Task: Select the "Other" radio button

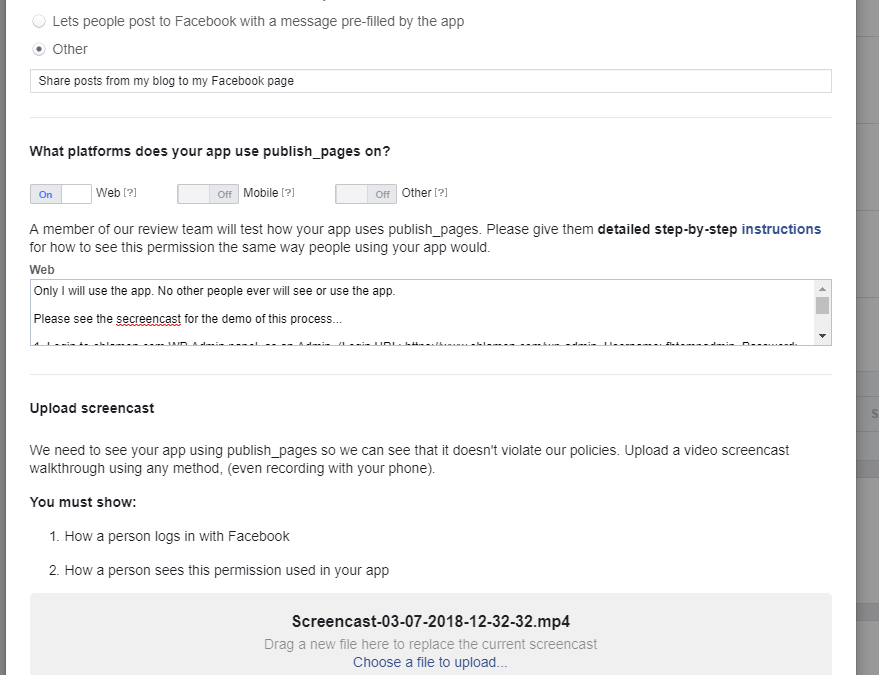Action: [39, 49]
